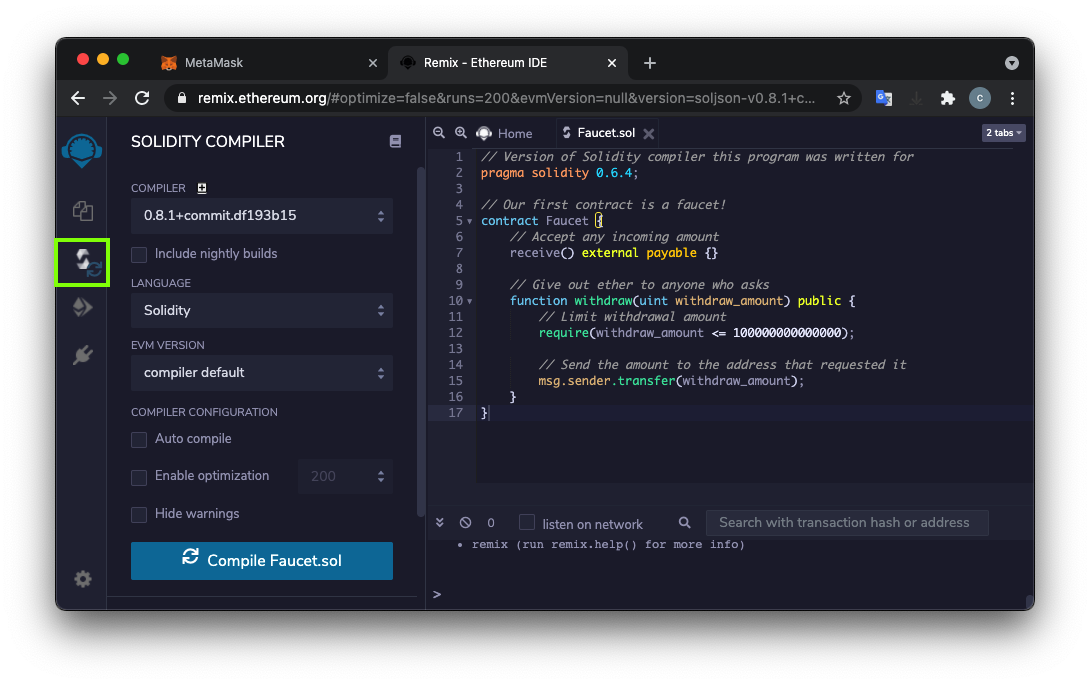The height and width of the screenshot is (684, 1090).
Task: Open the File Explorer sidebar icon
Action: (82, 211)
